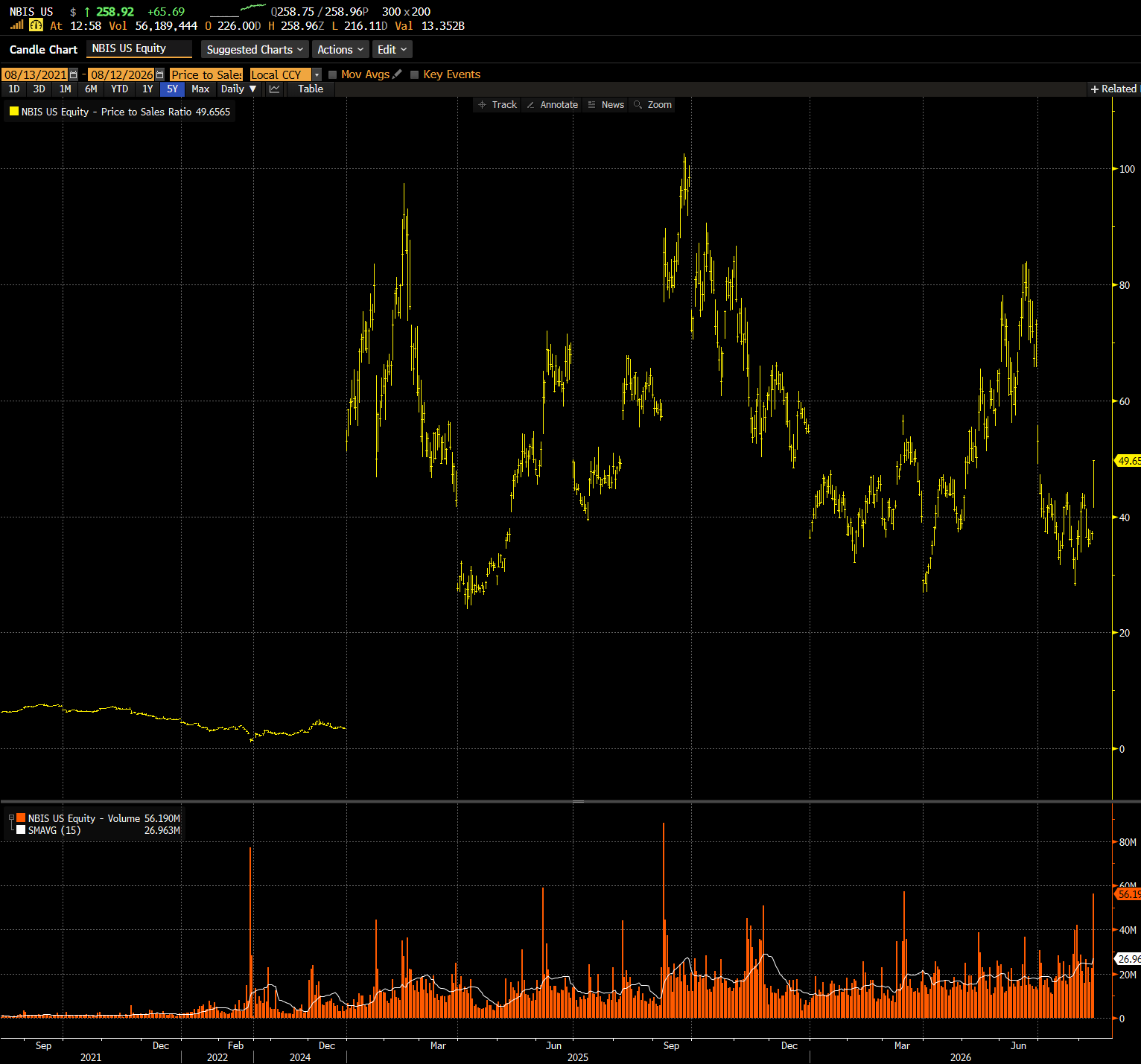Select the 1D time range
The image size is (1141, 1064).
click(x=14, y=89)
